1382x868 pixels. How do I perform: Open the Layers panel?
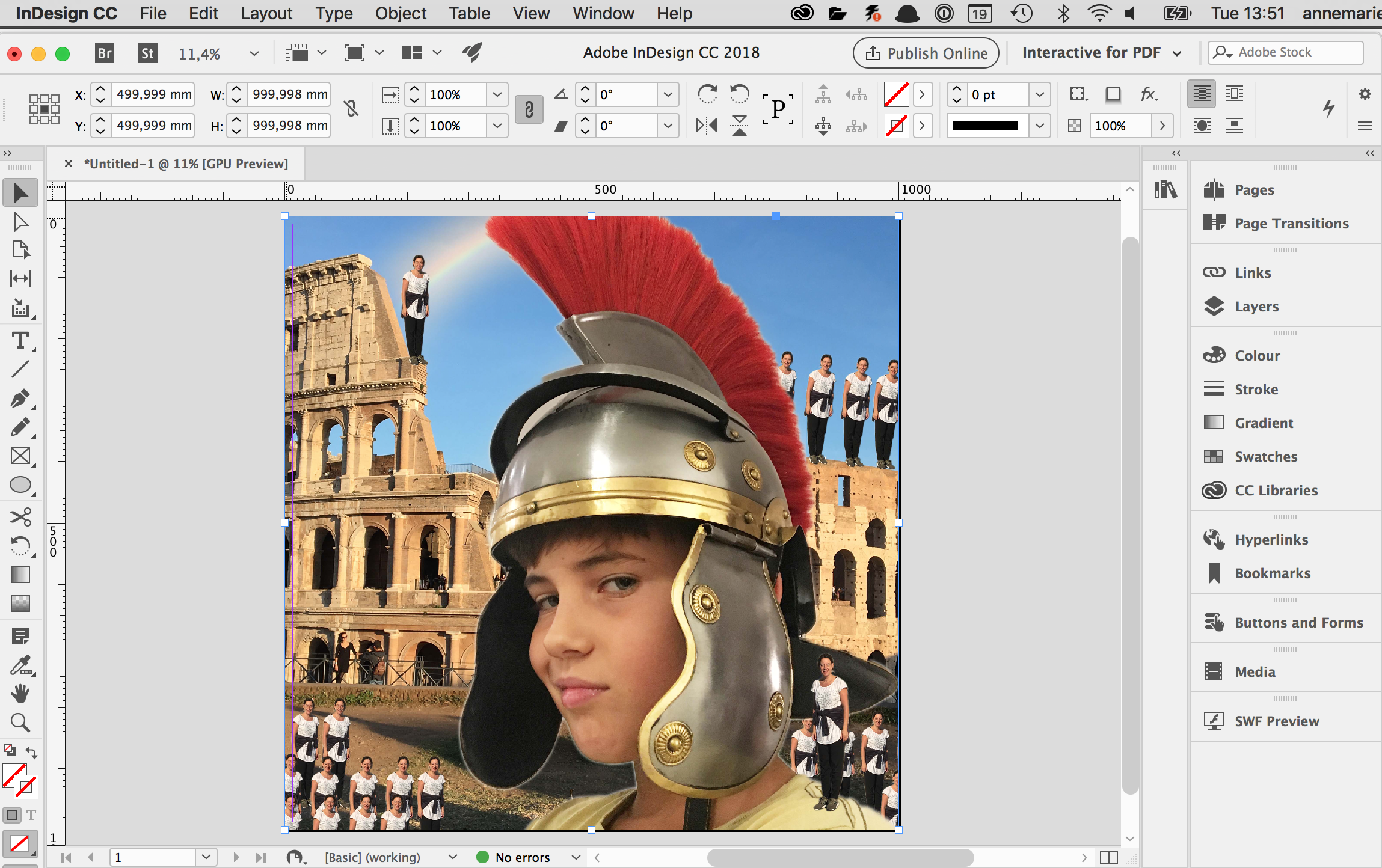click(x=1256, y=307)
